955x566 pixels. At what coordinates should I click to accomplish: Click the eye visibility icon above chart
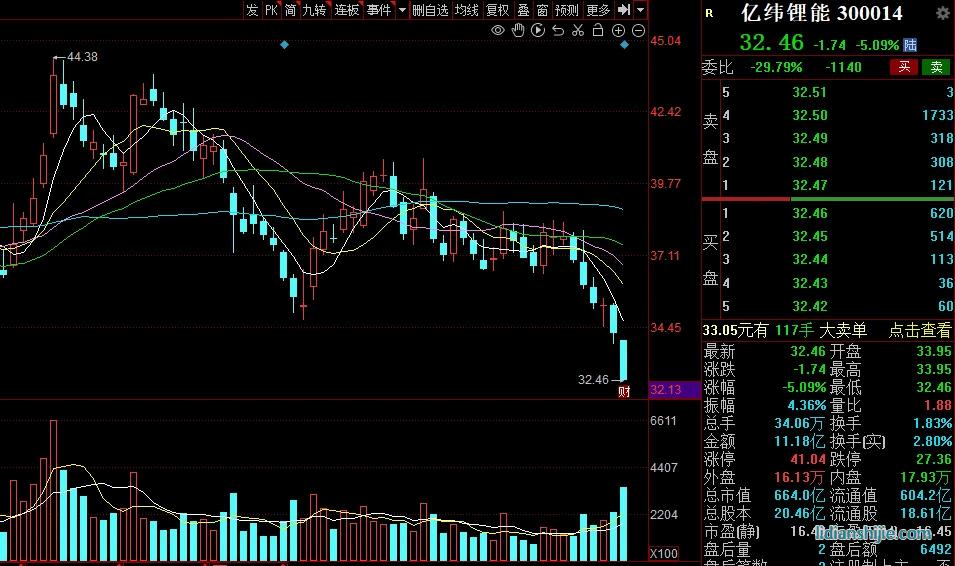(498, 31)
